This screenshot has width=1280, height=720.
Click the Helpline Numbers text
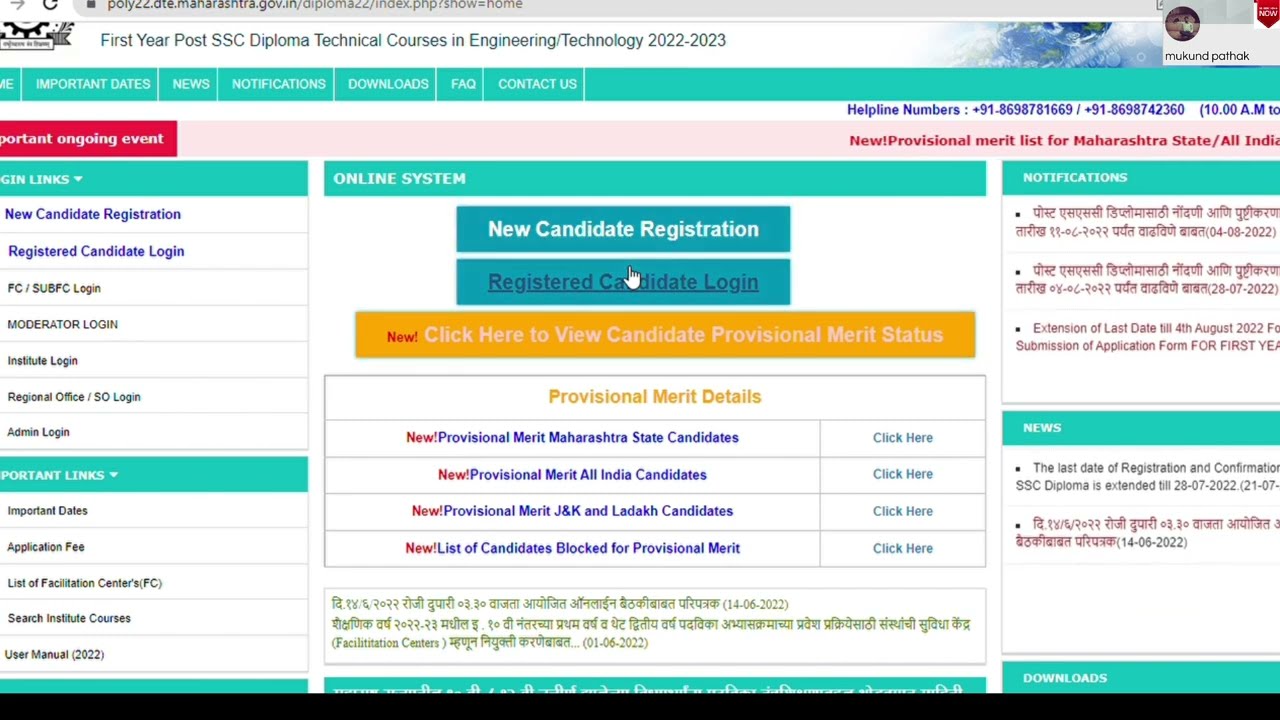1063,110
